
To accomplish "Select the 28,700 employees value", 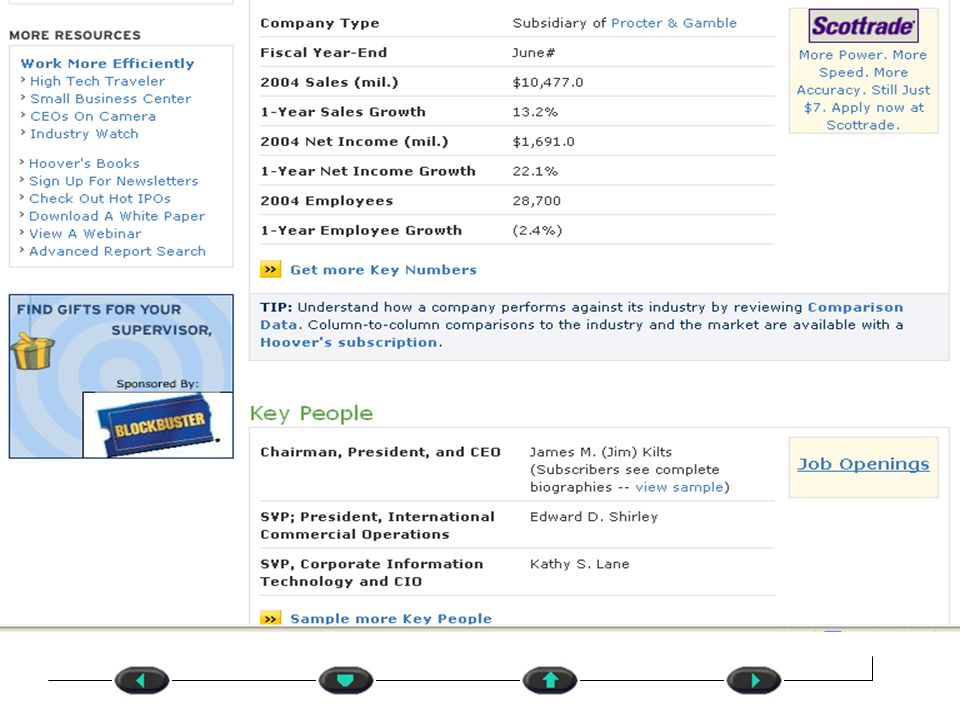I will click(537, 201).
